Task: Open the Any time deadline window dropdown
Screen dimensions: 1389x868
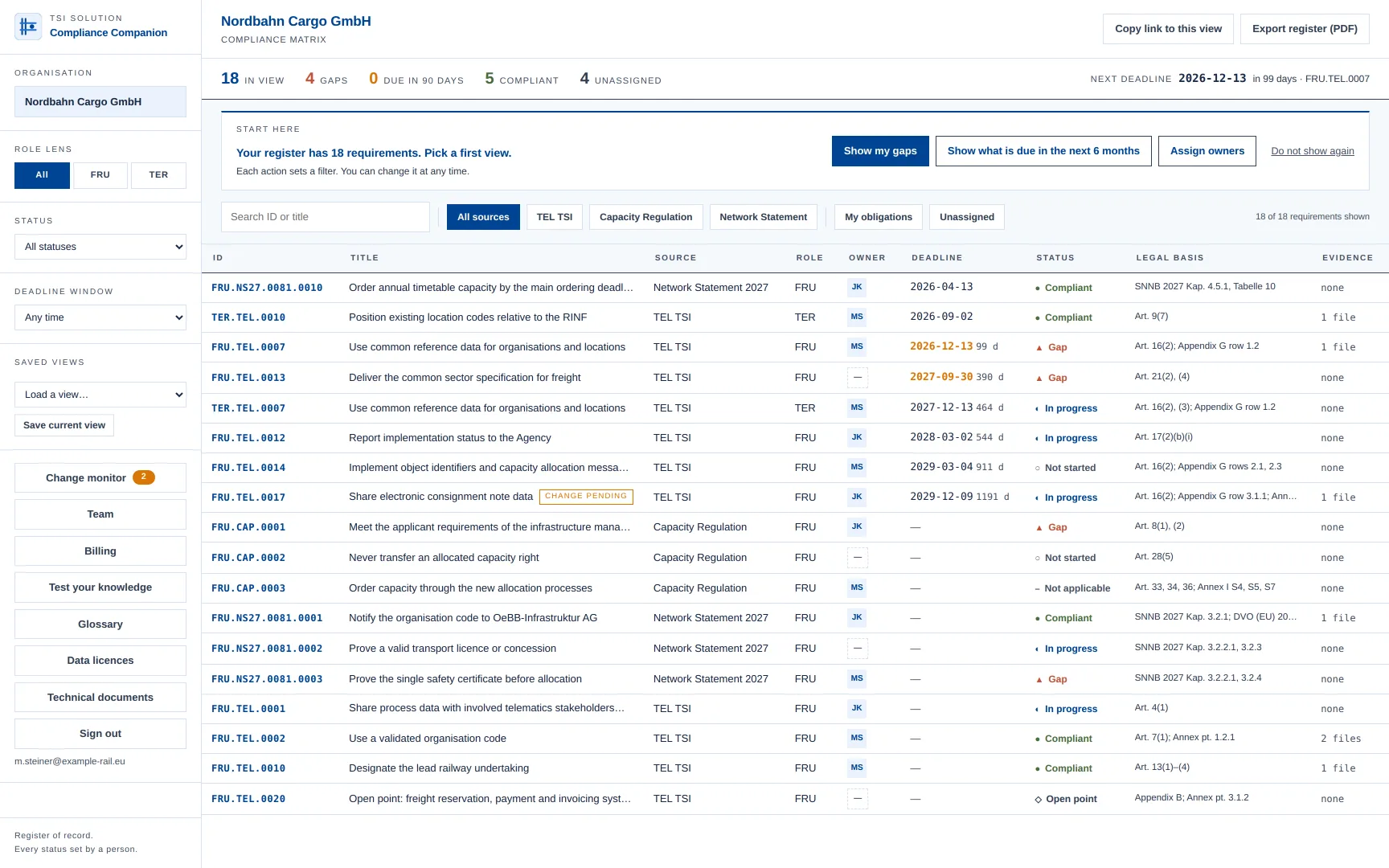Action: pyautogui.click(x=100, y=317)
